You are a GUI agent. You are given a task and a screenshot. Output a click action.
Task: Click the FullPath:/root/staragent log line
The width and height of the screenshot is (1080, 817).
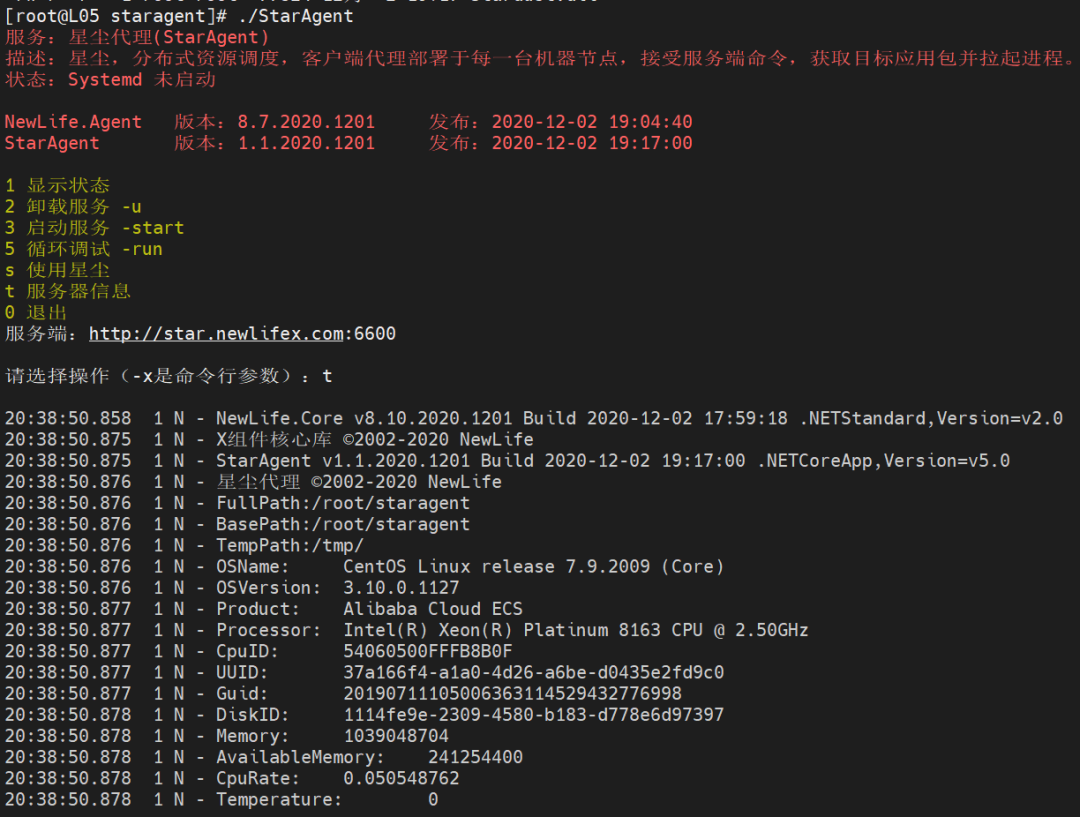pos(342,503)
